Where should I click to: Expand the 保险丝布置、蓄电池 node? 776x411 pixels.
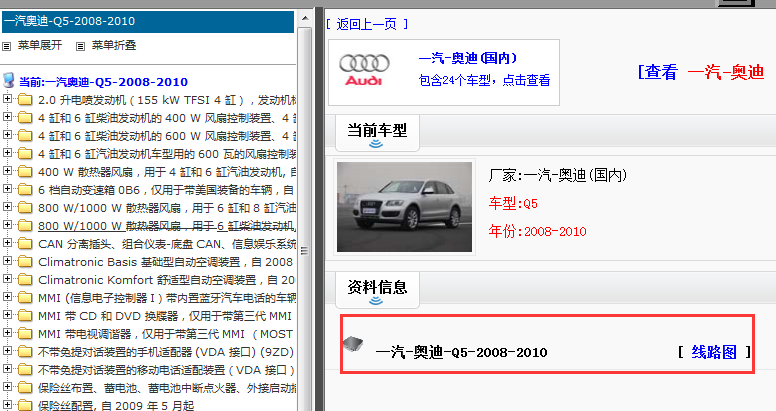click(7, 386)
